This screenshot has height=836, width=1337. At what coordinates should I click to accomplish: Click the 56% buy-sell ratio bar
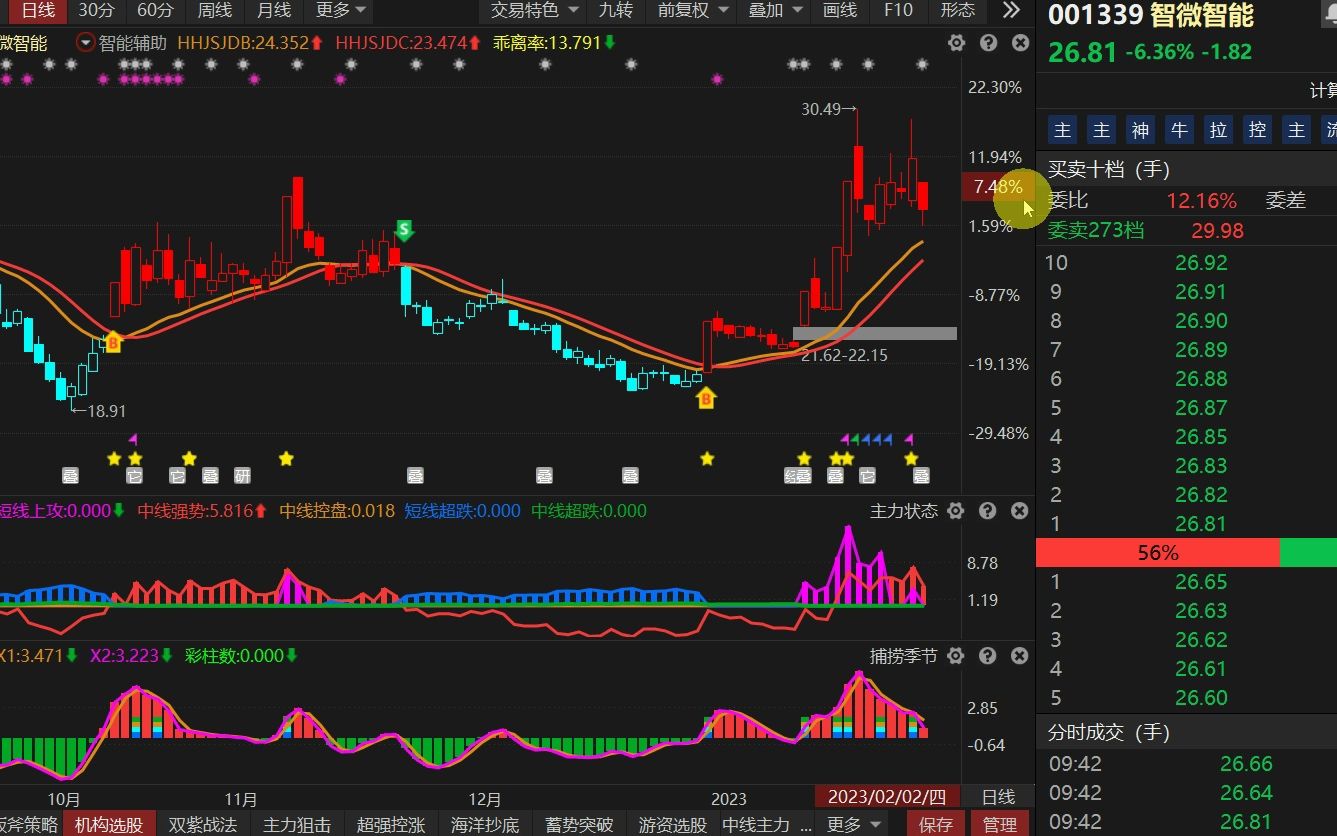point(1158,552)
